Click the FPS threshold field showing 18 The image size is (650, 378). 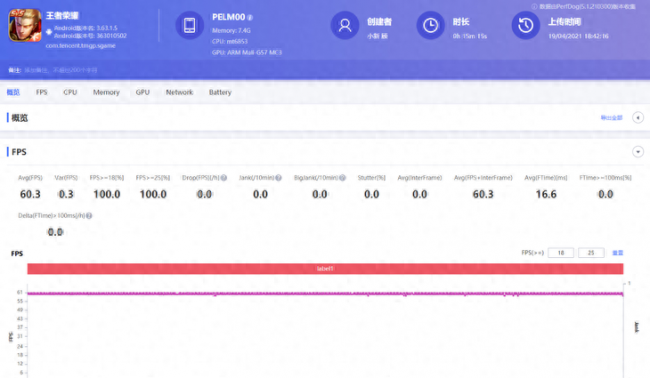[561, 253]
